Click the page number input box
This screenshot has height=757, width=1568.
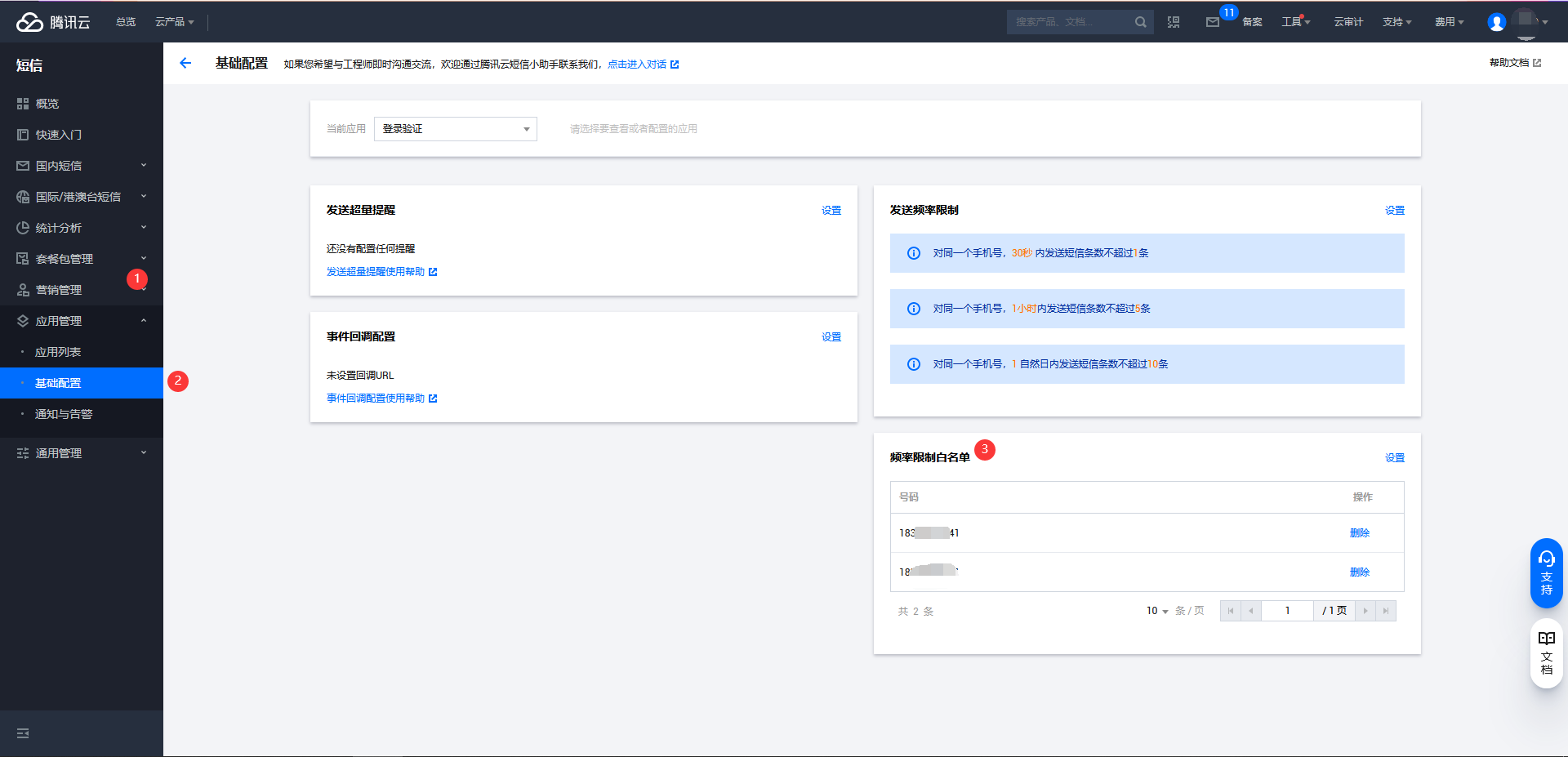[1287, 611]
